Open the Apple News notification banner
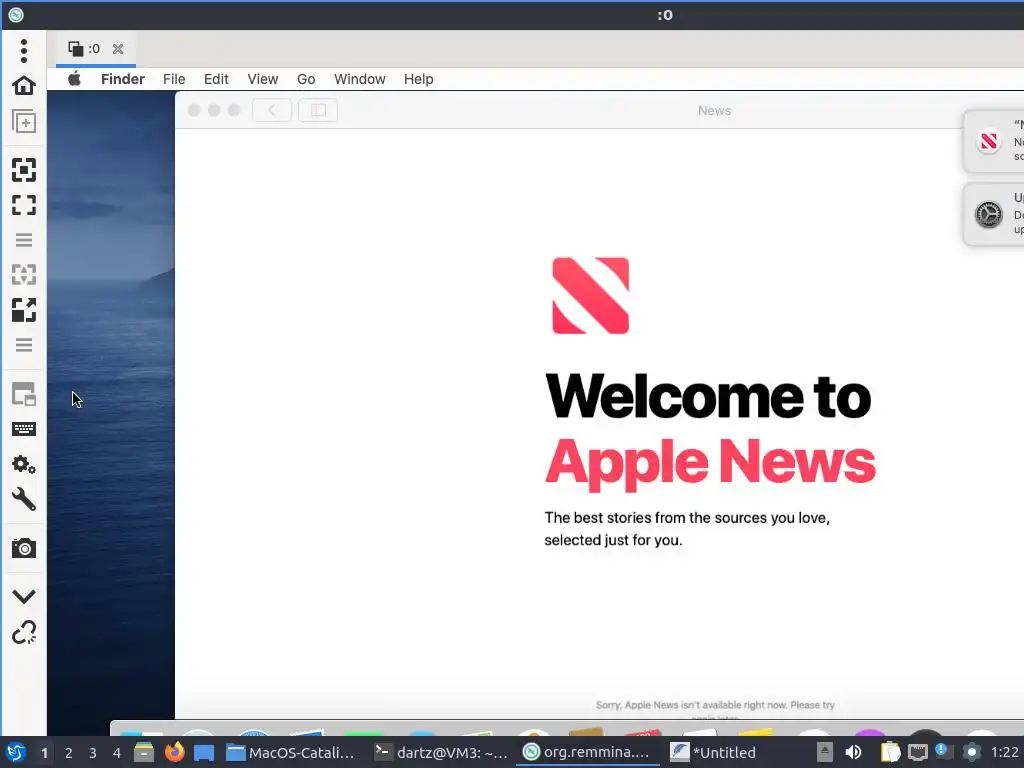The image size is (1024, 768). tap(994, 141)
